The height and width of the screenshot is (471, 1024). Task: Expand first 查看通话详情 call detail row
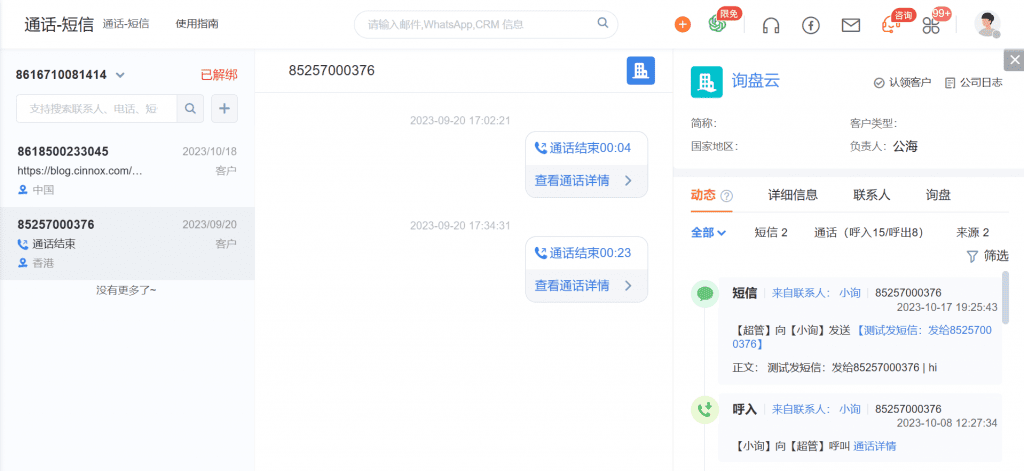[x=585, y=181]
